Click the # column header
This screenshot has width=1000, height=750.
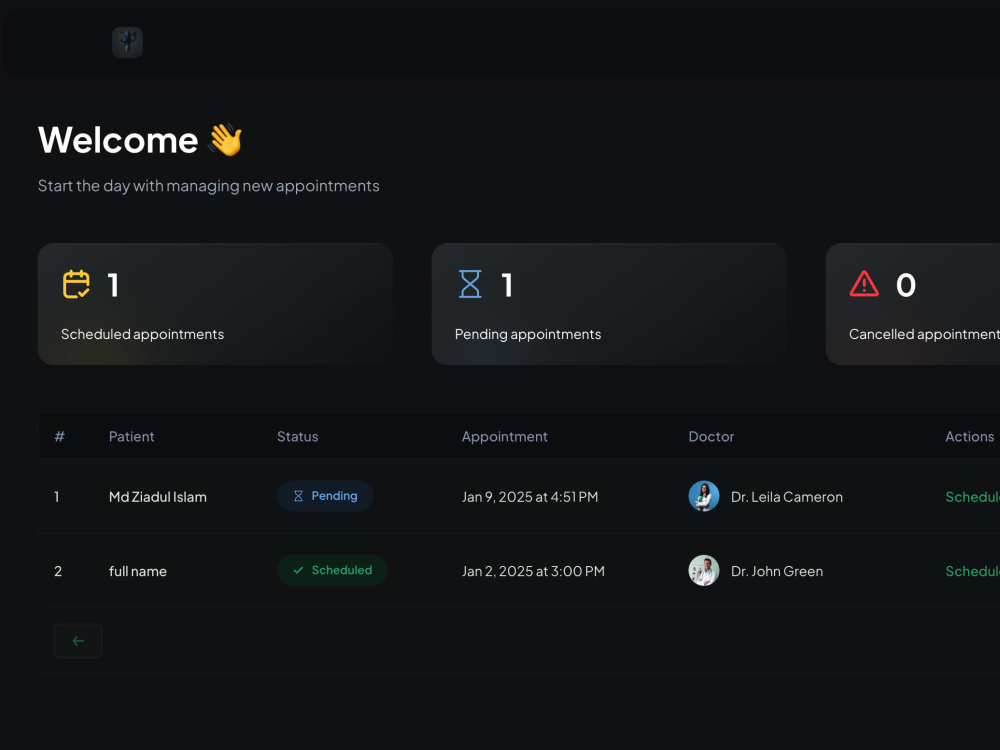pos(59,436)
